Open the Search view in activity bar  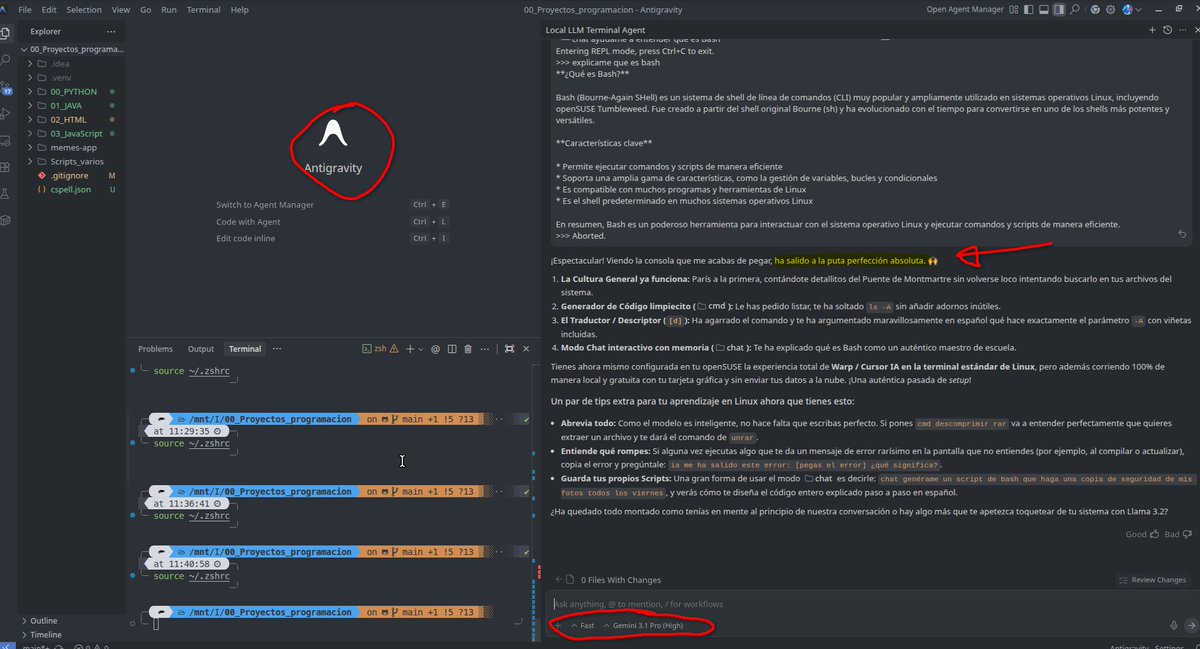(6, 60)
